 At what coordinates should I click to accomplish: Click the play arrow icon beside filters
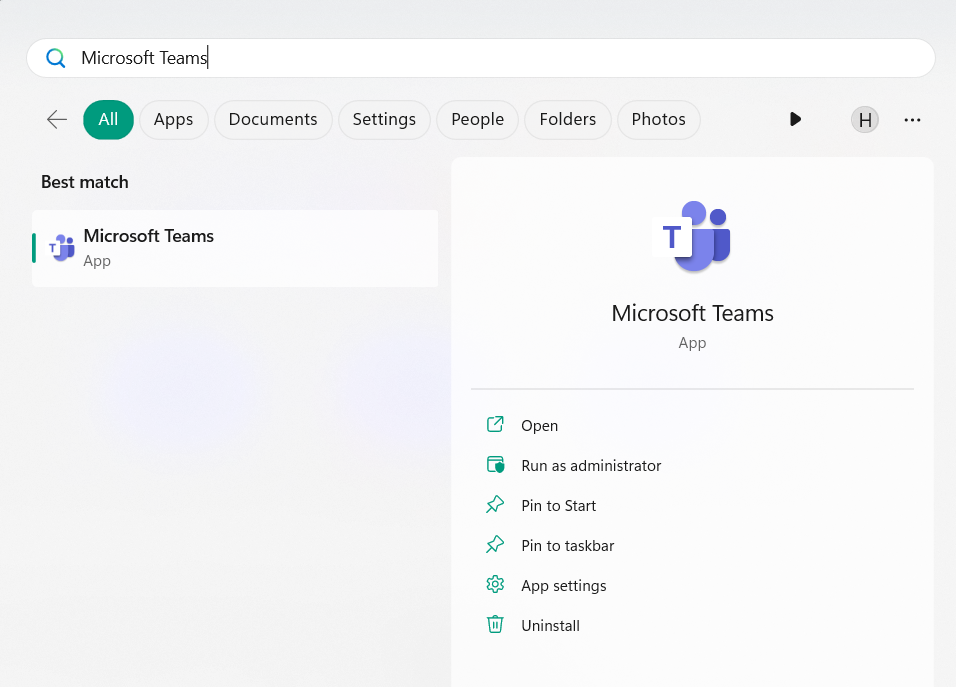pos(795,120)
